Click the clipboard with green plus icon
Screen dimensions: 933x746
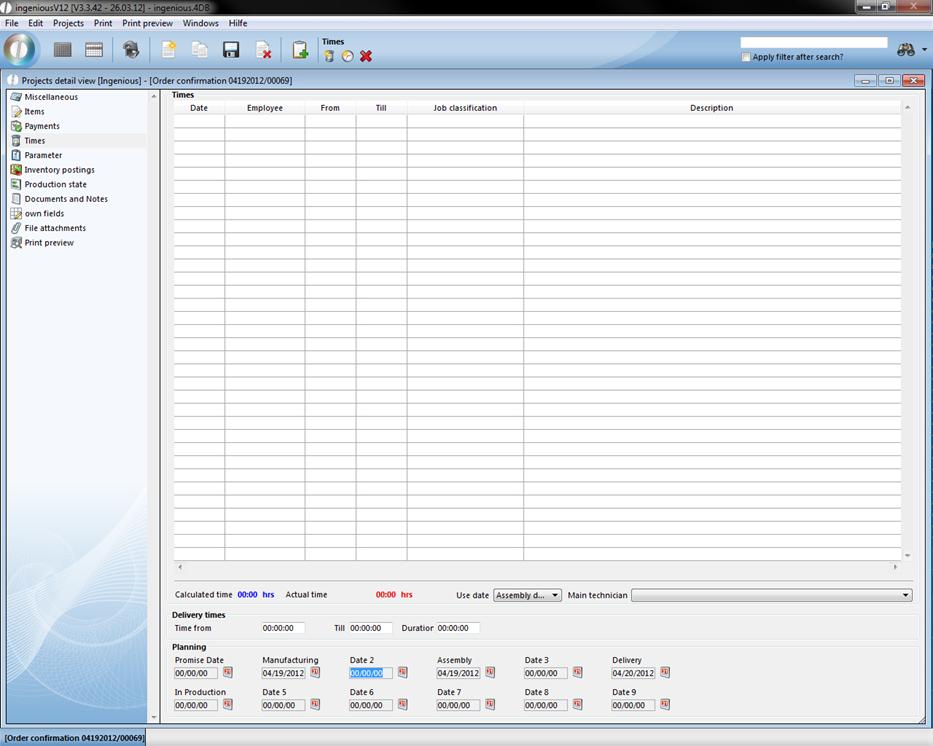(300, 50)
